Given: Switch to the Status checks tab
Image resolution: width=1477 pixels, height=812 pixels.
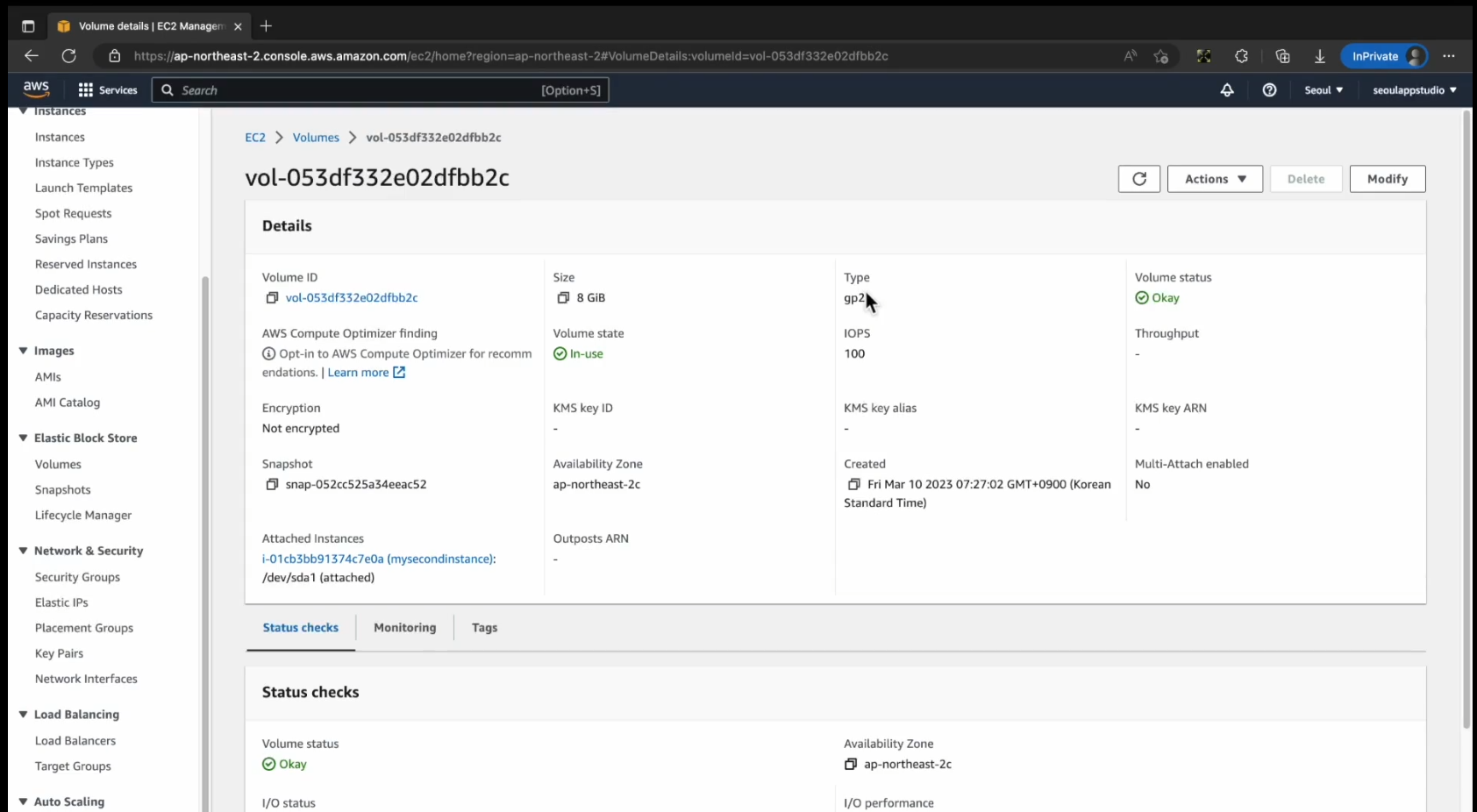Looking at the screenshot, I should click(x=301, y=628).
